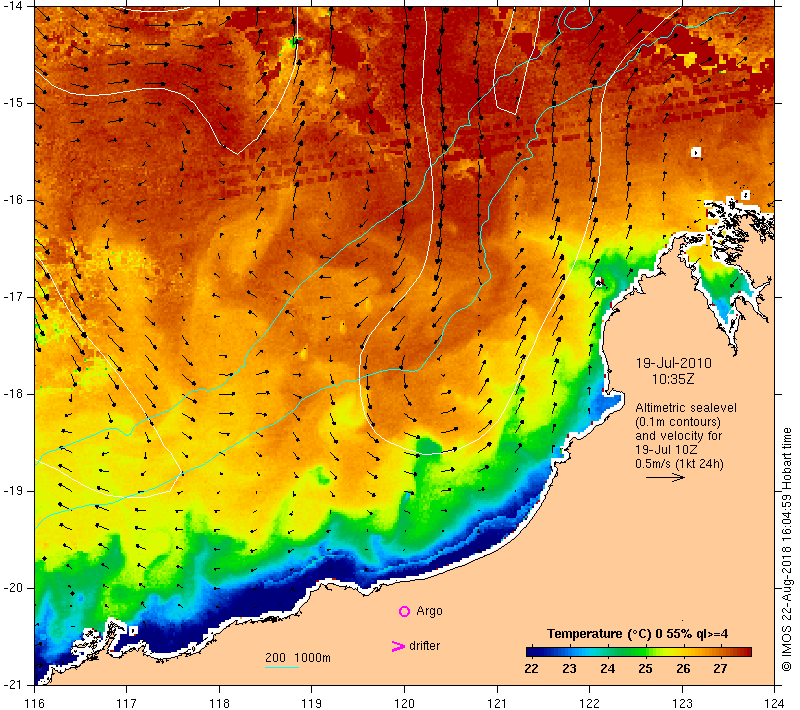Click the magenta Argo circle legend symbol
Screen dimensions: 800x710
tap(404, 611)
